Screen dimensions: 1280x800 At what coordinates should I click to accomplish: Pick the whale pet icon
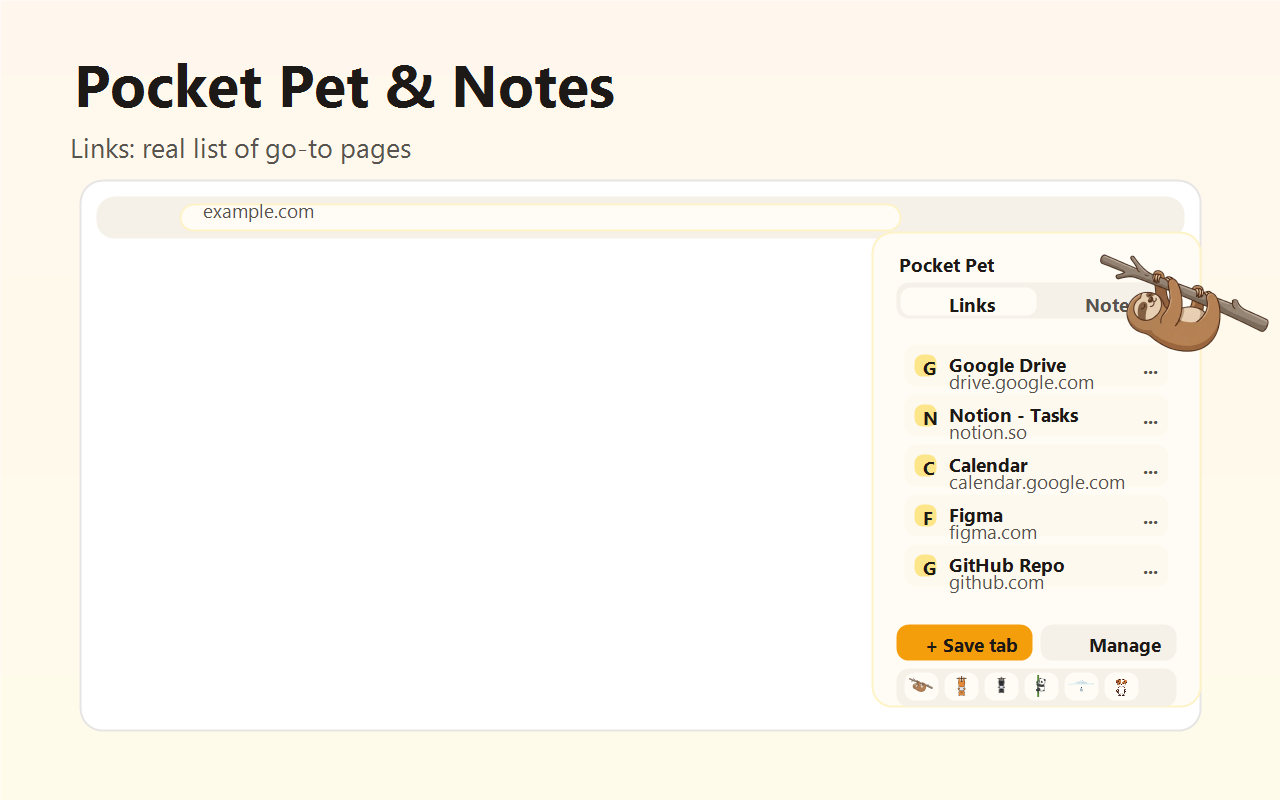click(x=1081, y=686)
